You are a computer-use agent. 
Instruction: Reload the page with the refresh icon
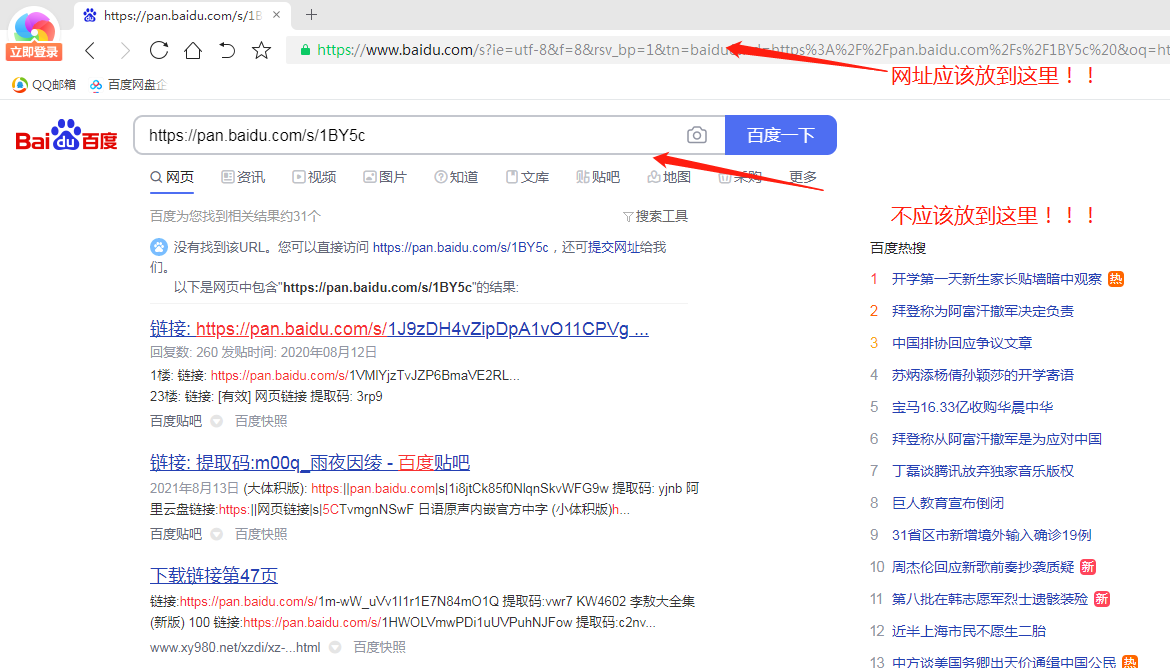tap(159, 50)
